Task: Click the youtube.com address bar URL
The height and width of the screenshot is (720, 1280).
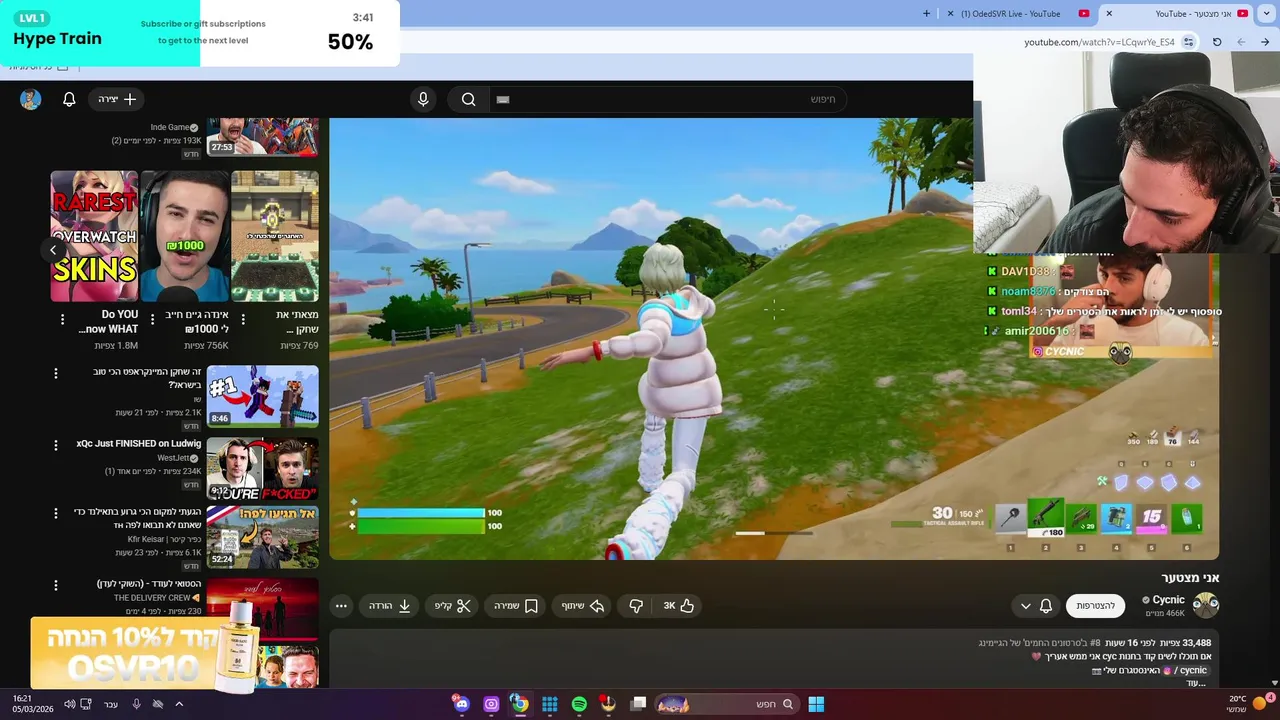Action: (1099, 42)
